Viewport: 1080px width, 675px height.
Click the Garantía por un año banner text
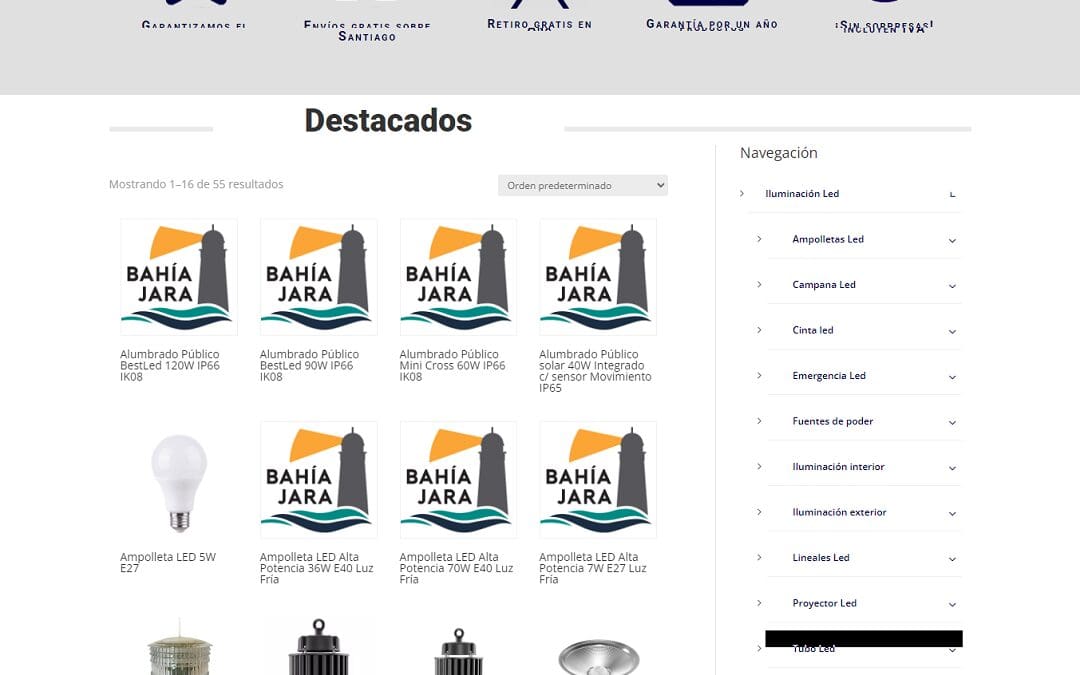[x=712, y=24]
